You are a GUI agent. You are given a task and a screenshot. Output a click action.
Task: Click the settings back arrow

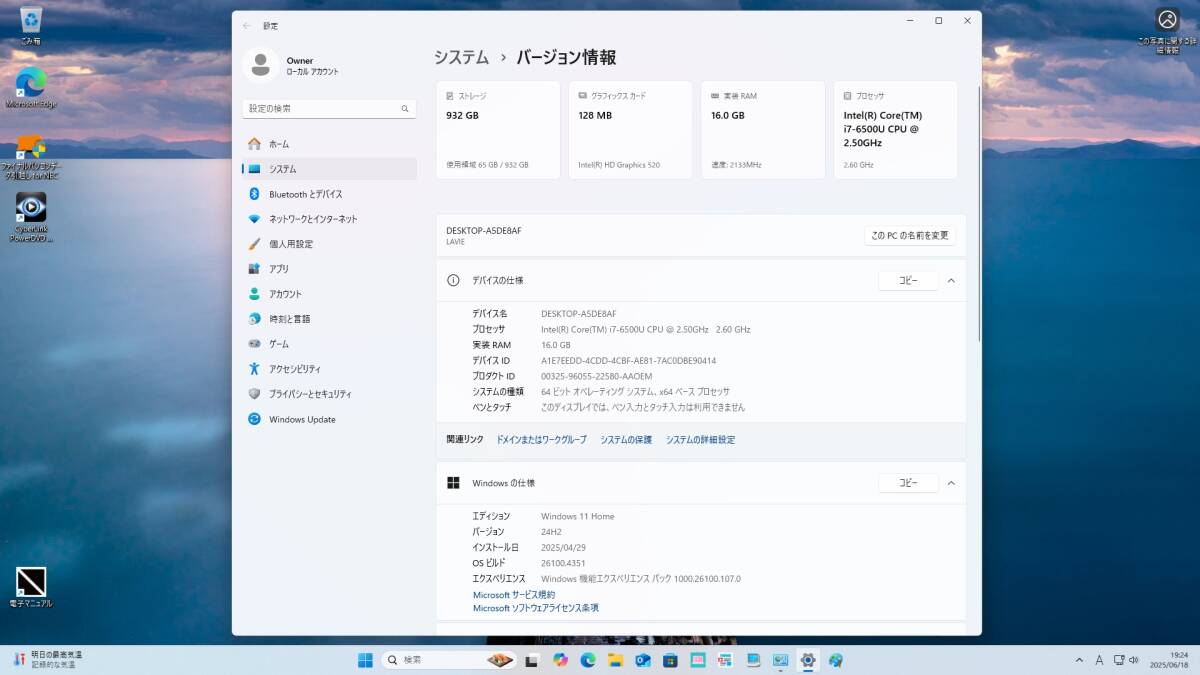pos(247,25)
